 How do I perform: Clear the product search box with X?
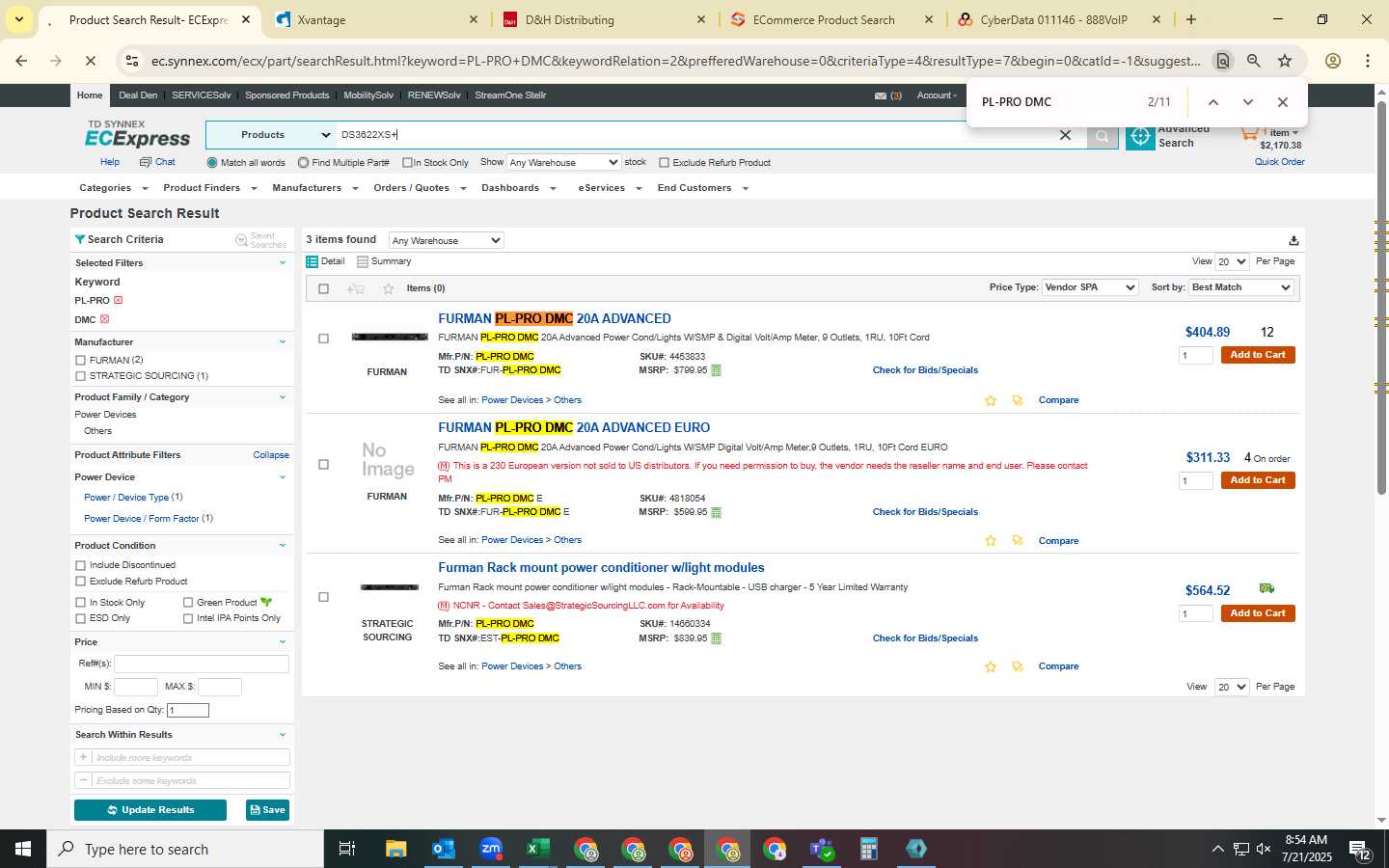click(x=1065, y=136)
